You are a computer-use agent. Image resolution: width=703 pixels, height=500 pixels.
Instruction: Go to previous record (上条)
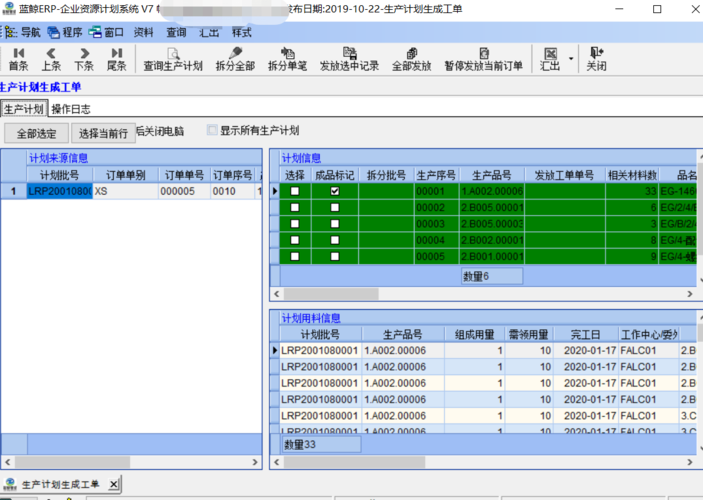(x=51, y=59)
